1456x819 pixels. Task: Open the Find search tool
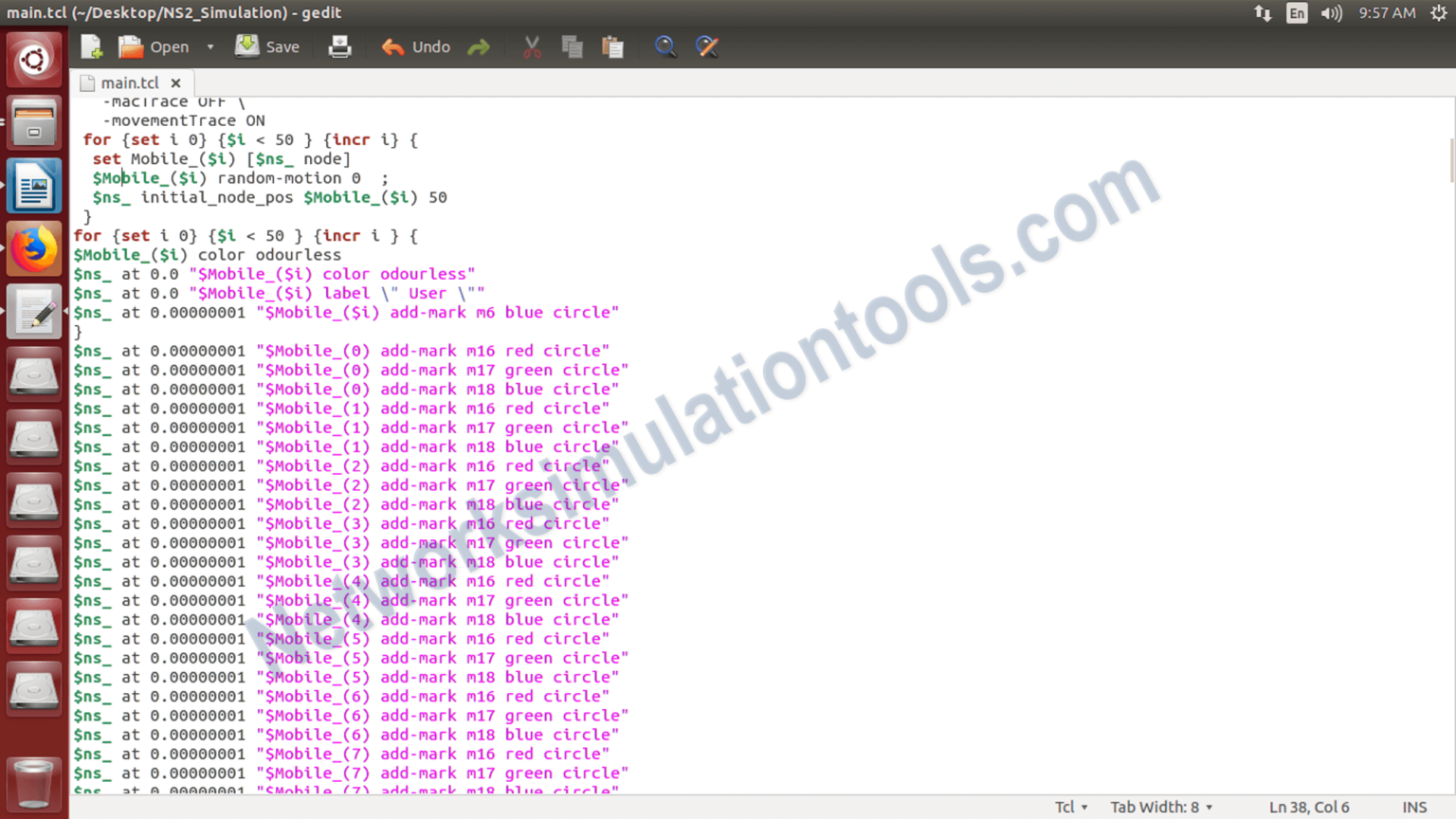[x=665, y=45]
